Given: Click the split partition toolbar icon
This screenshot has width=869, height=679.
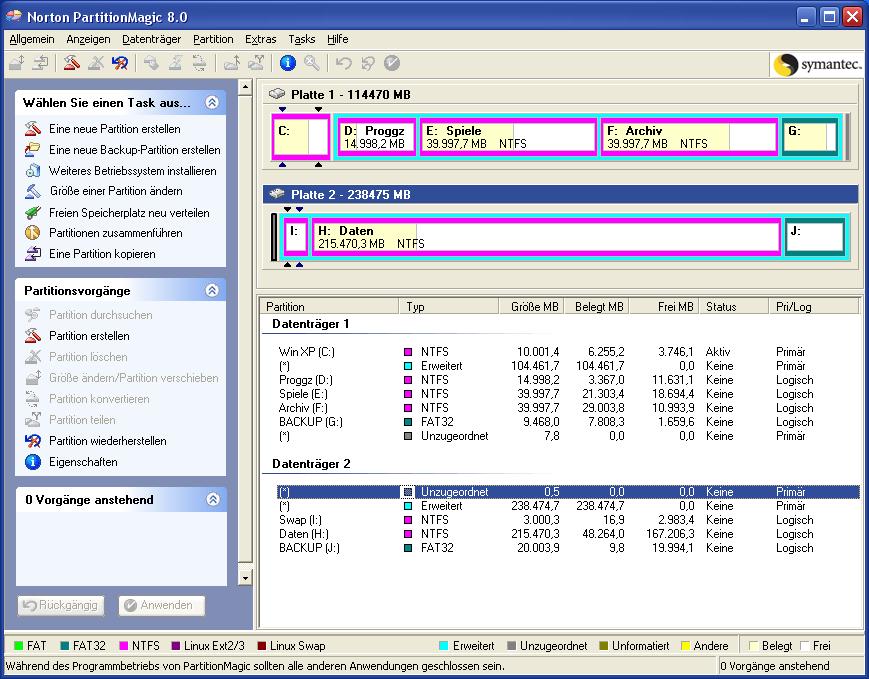Looking at the screenshot, I should (x=255, y=63).
